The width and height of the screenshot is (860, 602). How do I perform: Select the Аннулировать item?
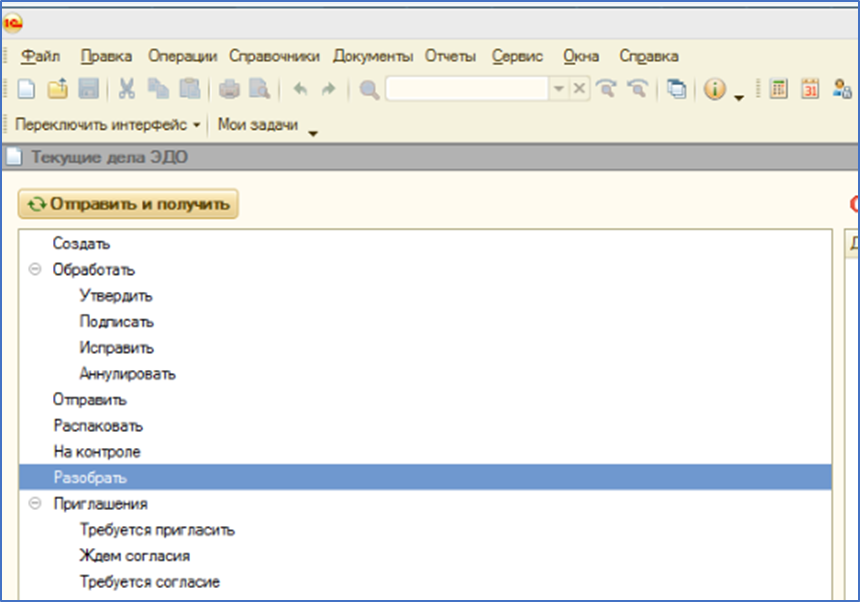point(127,373)
